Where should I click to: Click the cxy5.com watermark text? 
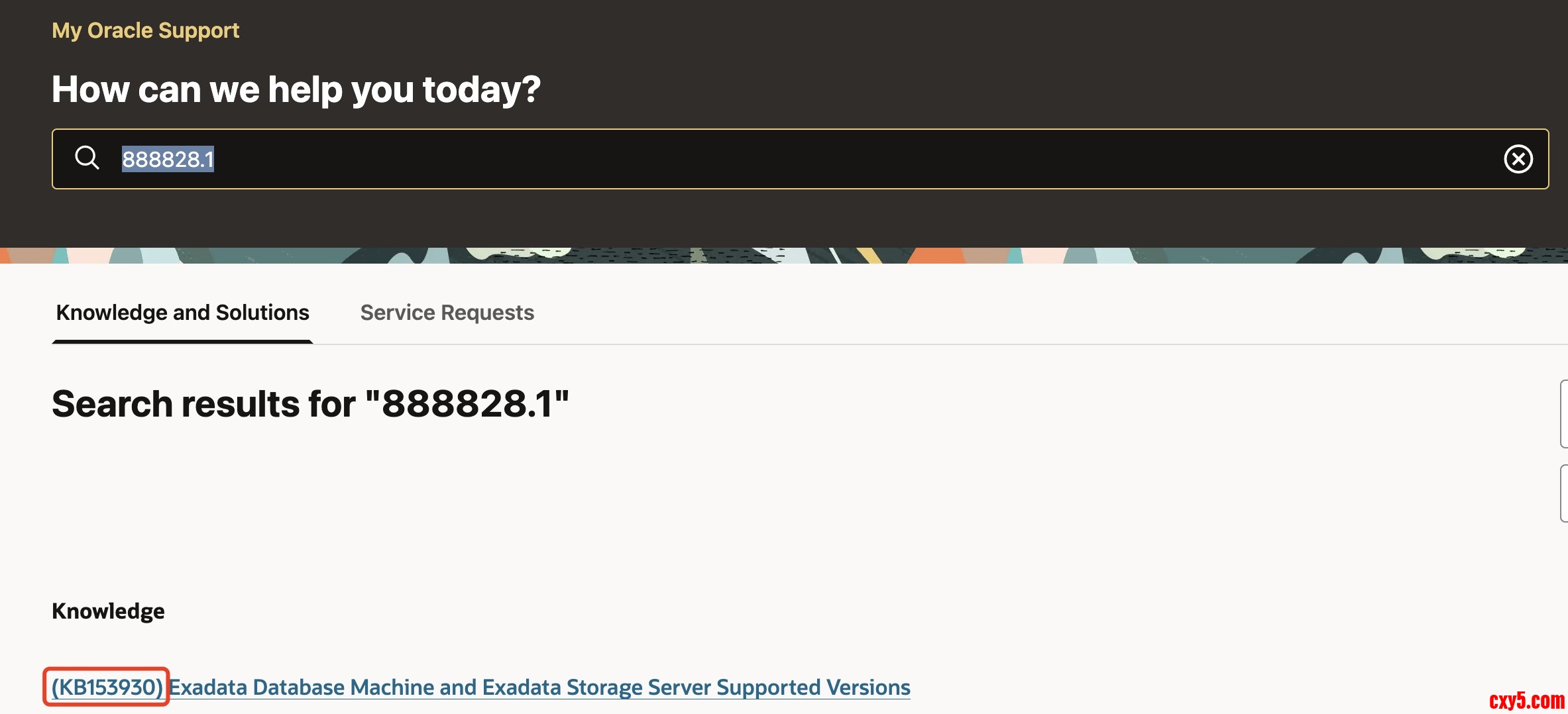click(x=1526, y=700)
